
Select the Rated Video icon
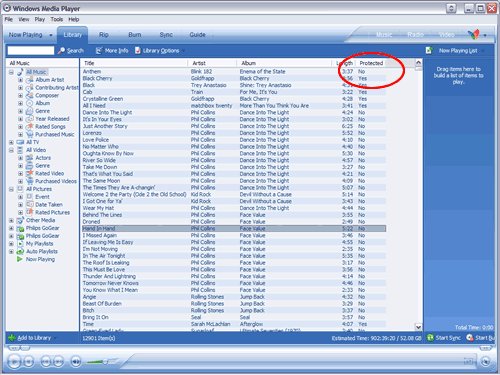pyautogui.click(x=30, y=173)
